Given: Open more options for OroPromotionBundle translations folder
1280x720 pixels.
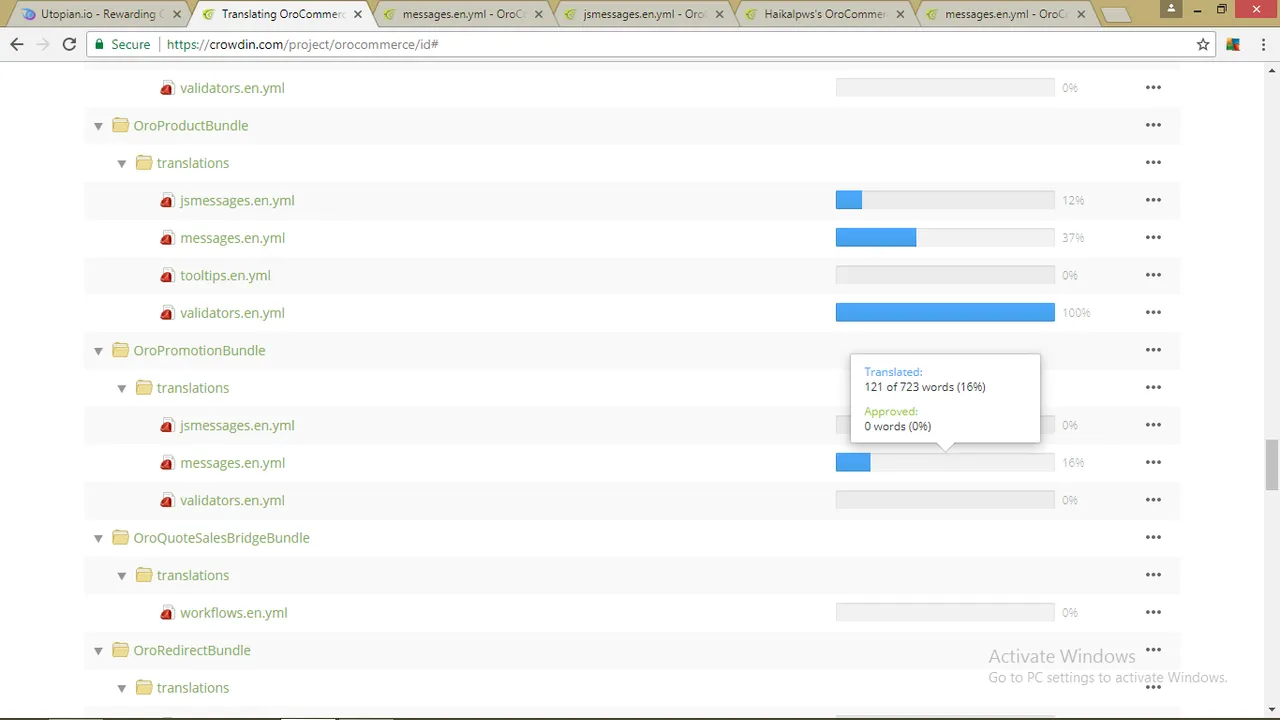Looking at the screenshot, I should tap(1153, 388).
